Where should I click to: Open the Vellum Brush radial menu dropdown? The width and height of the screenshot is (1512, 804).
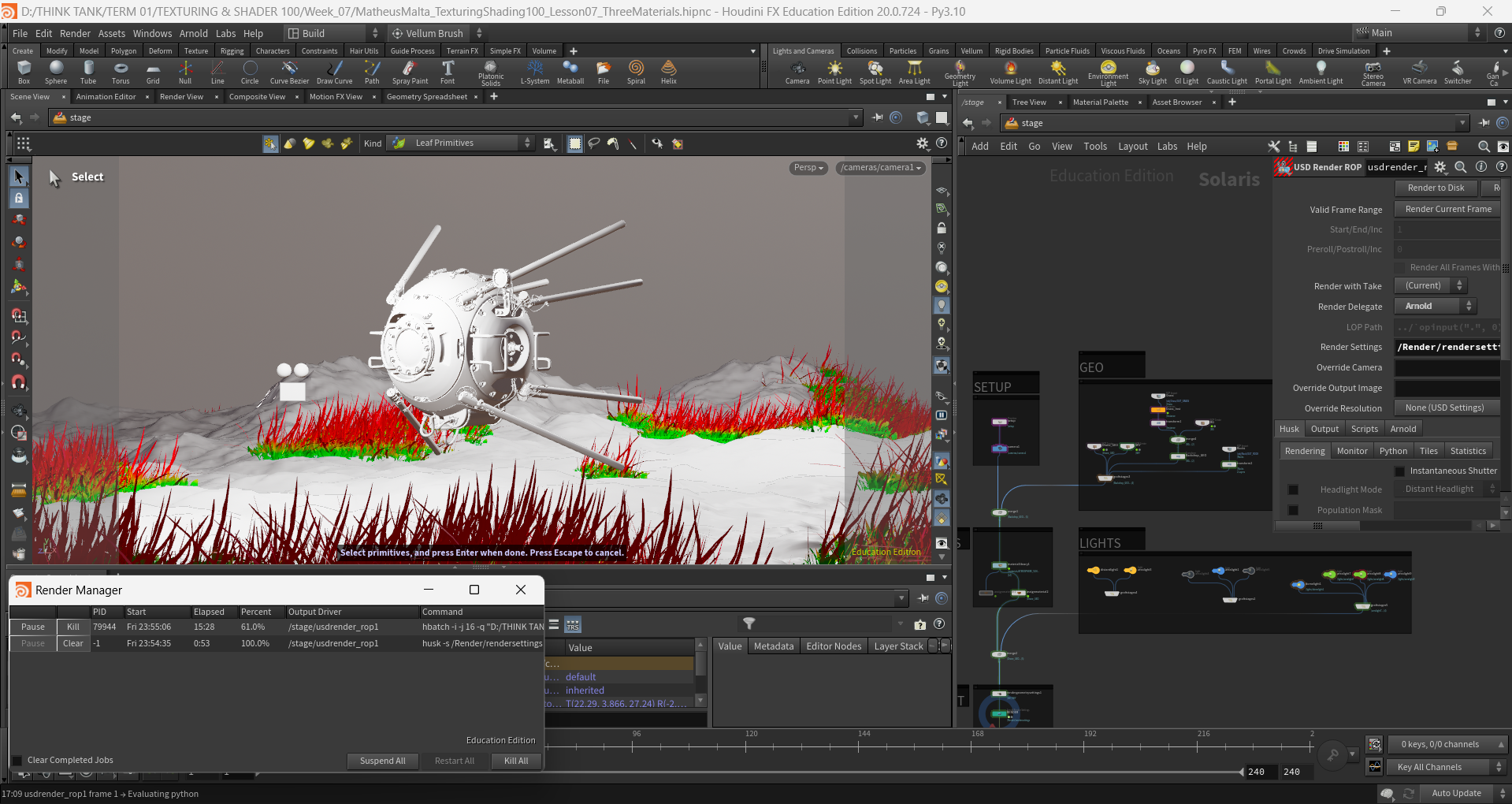click(x=436, y=33)
